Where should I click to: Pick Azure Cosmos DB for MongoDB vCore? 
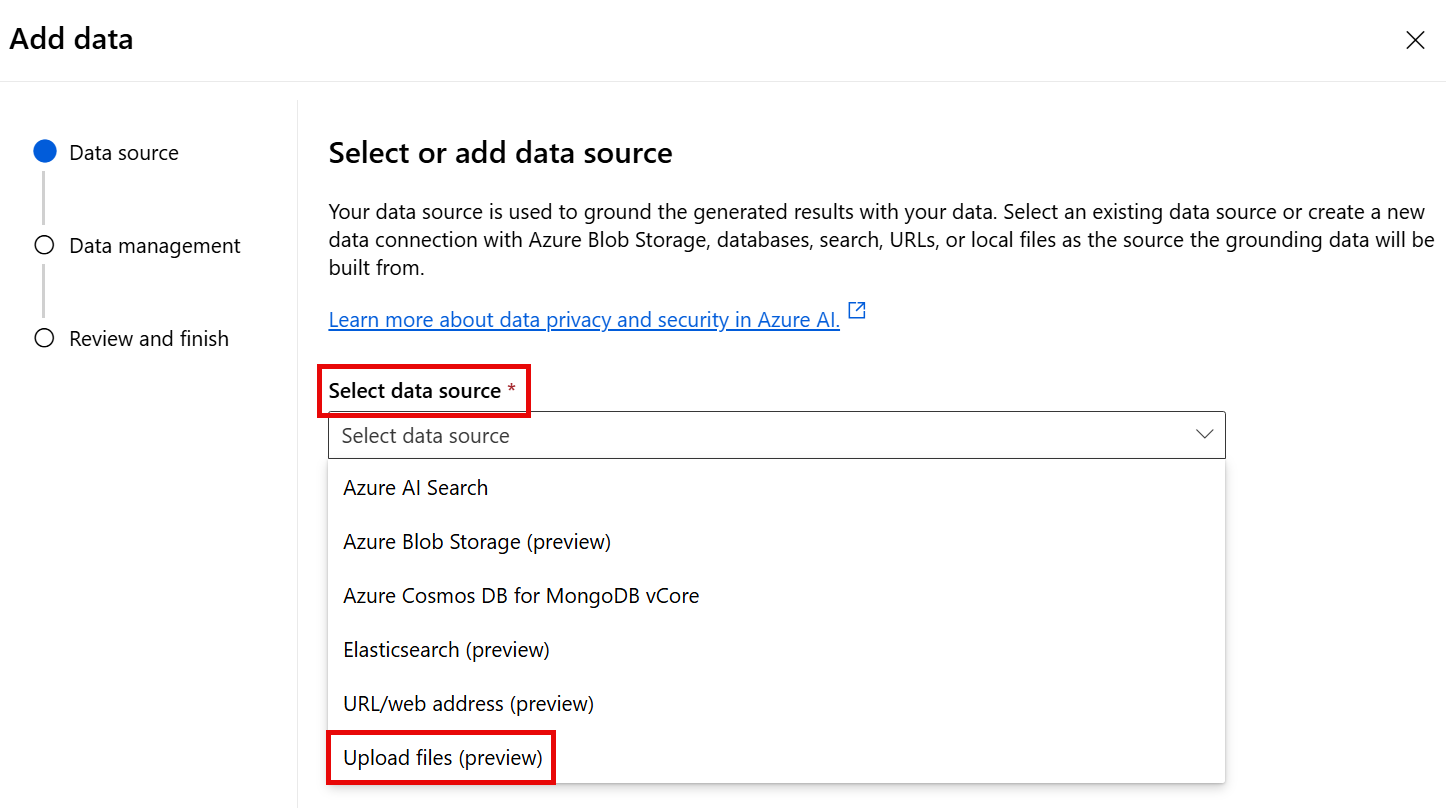point(776,596)
